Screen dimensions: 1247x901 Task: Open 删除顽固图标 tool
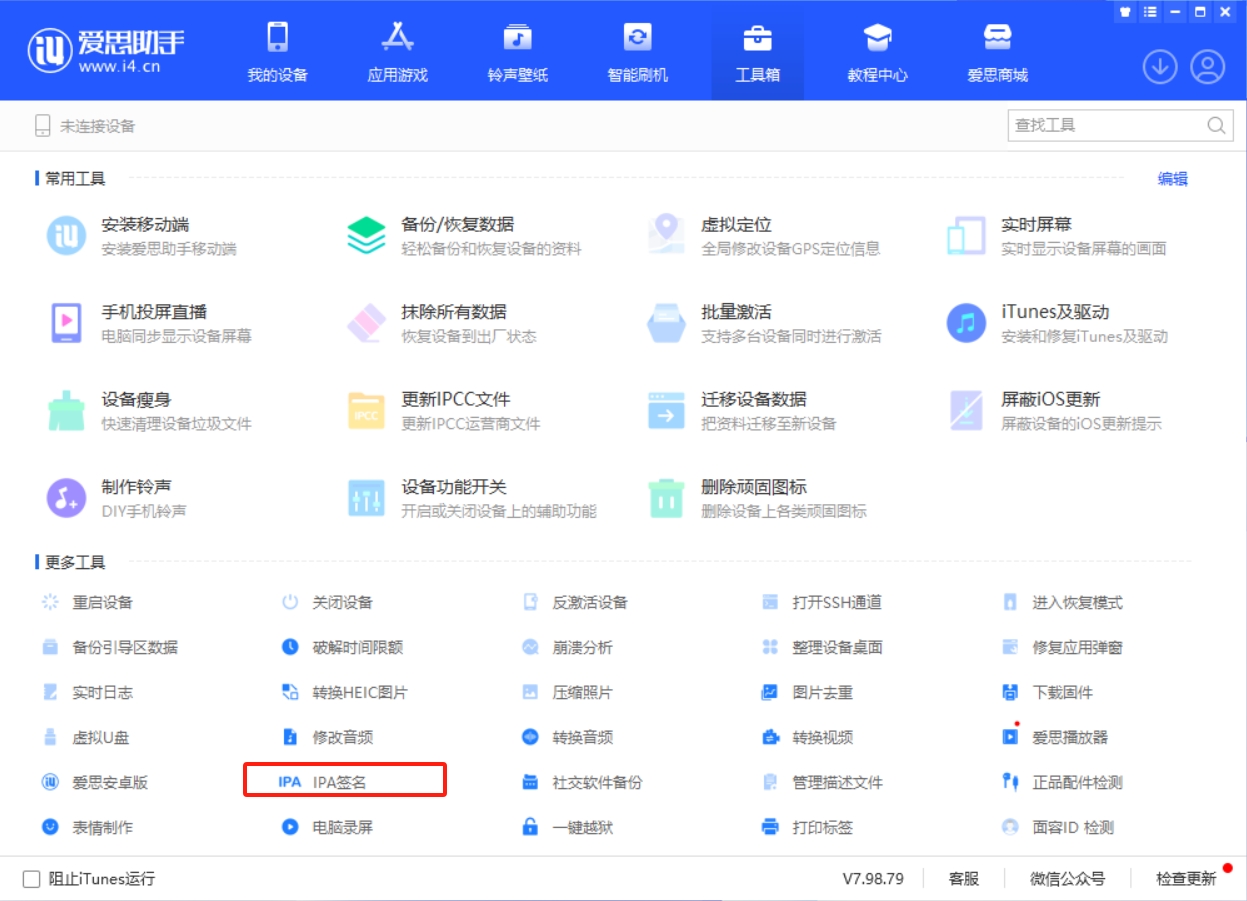(756, 498)
